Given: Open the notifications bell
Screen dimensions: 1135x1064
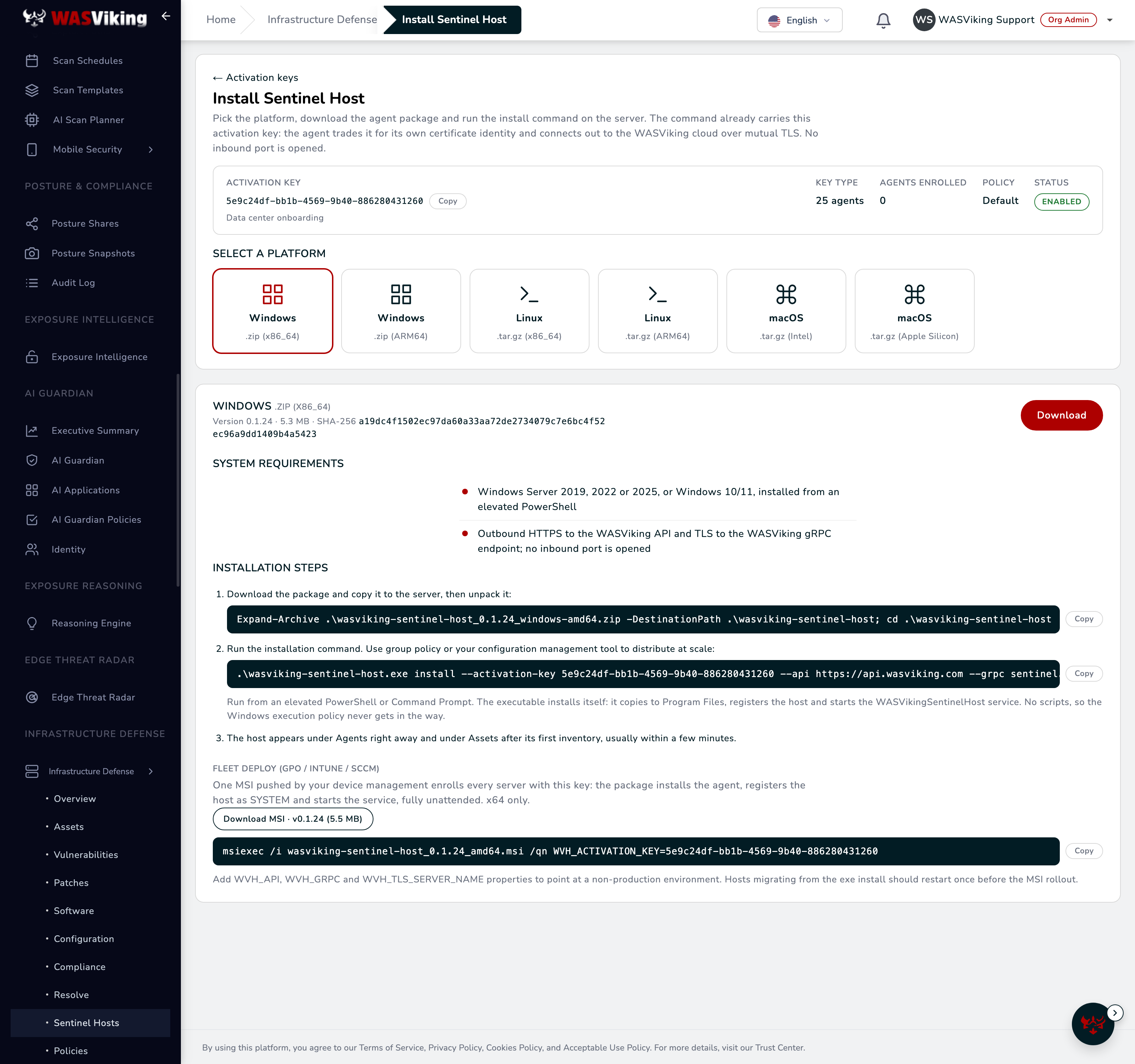Looking at the screenshot, I should (x=883, y=21).
